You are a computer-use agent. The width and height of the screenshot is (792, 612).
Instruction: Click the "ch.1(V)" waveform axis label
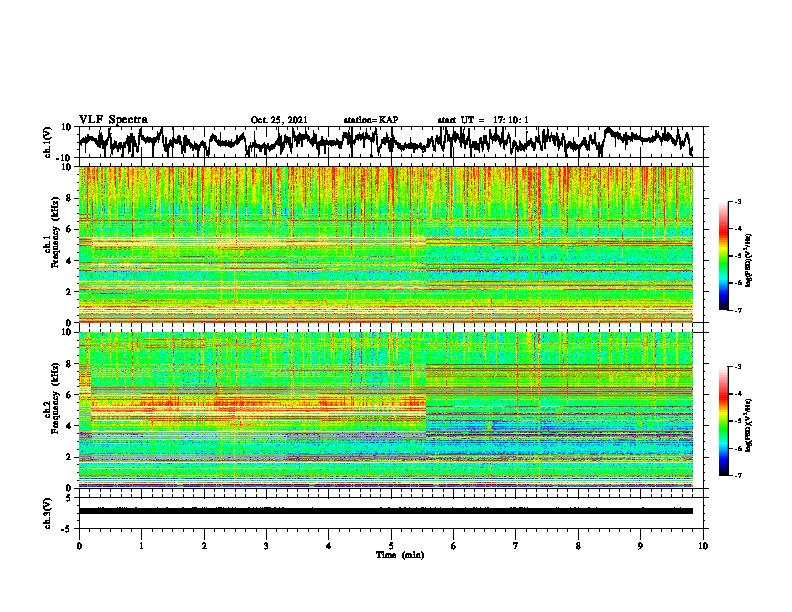point(48,142)
